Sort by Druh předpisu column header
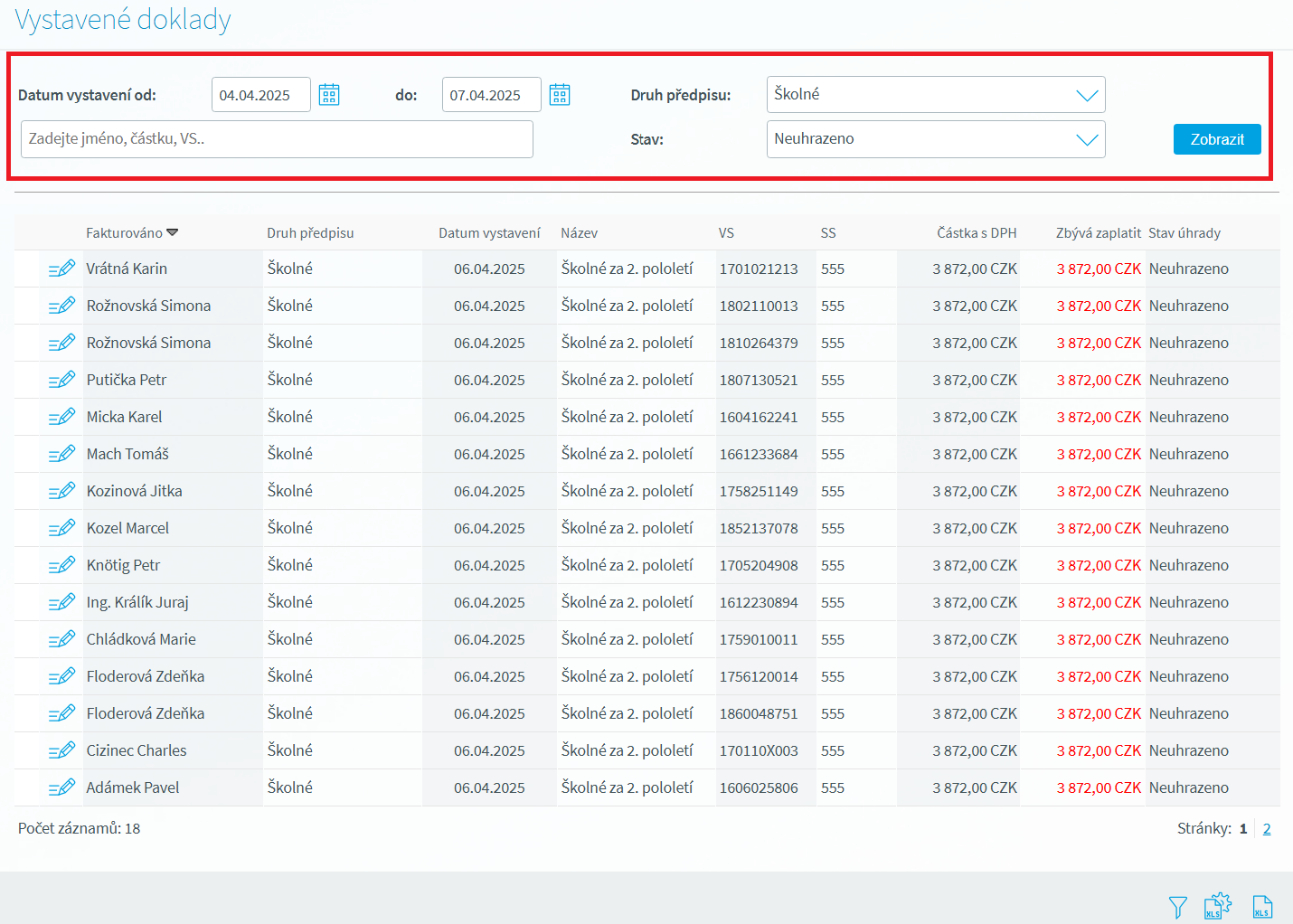The image size is (1293, 924). click(310, 233)
